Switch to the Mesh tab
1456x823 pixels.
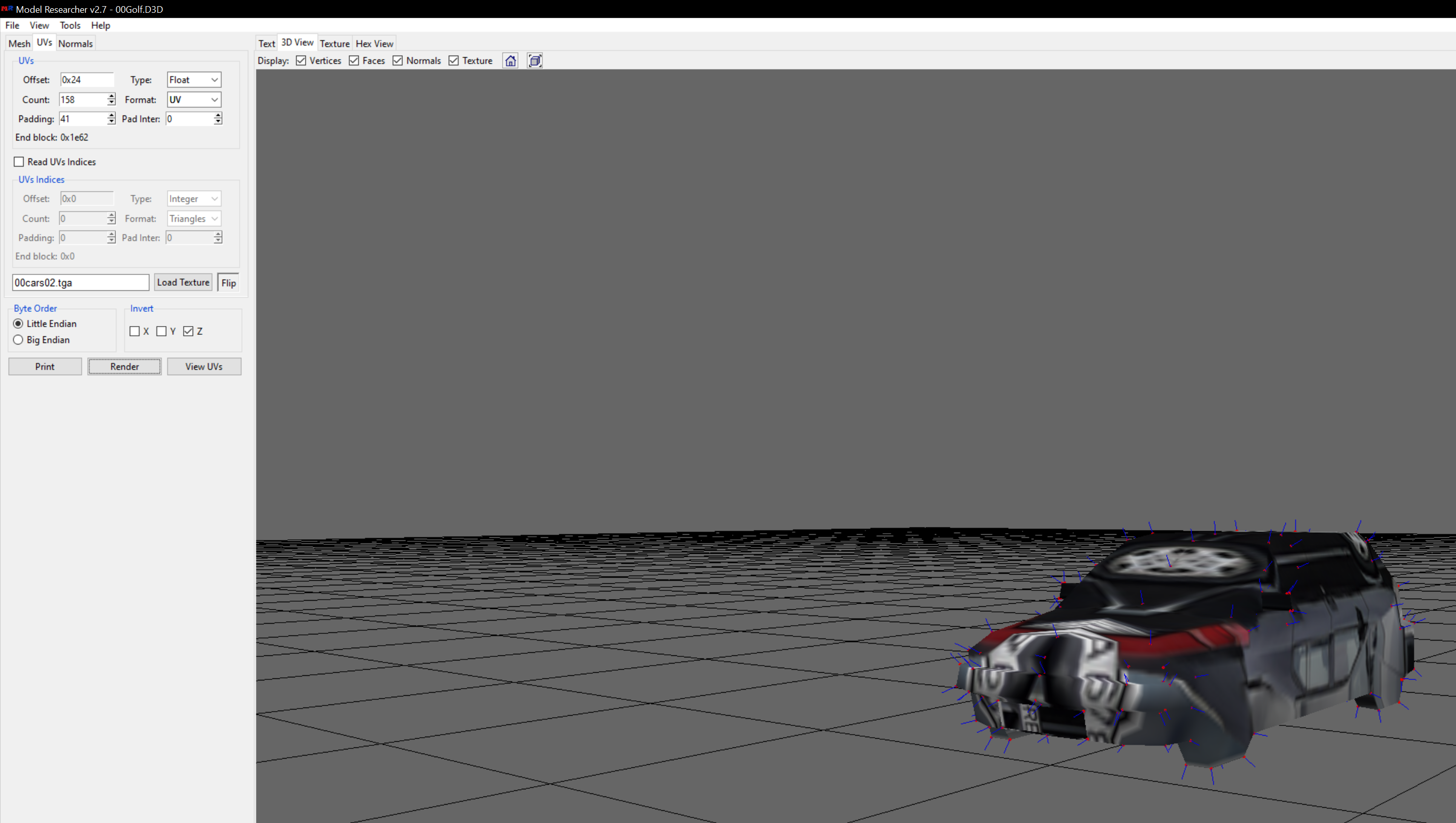click(19, 43)
